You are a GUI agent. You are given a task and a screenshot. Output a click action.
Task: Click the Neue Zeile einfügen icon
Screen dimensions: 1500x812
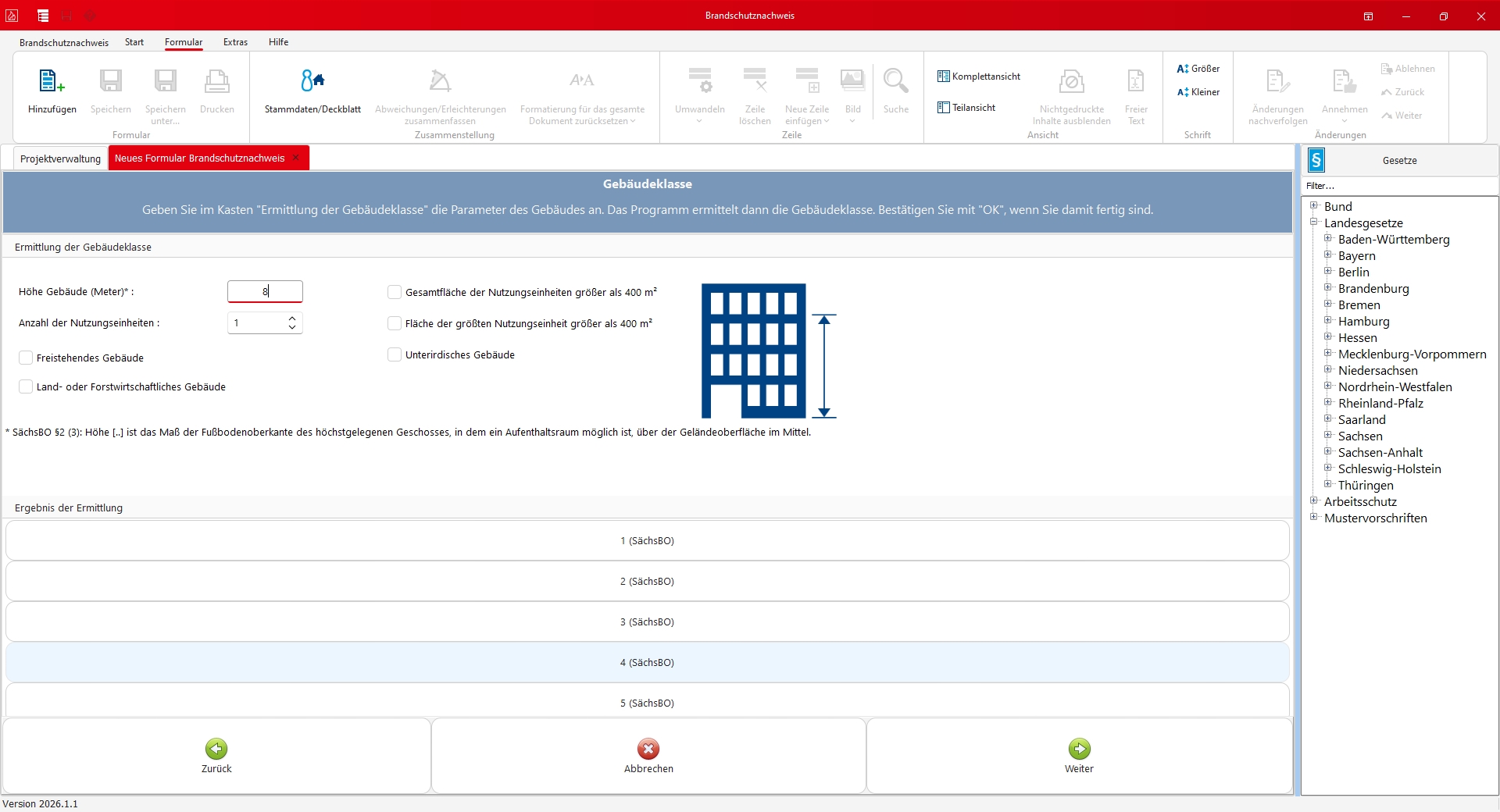807,80
